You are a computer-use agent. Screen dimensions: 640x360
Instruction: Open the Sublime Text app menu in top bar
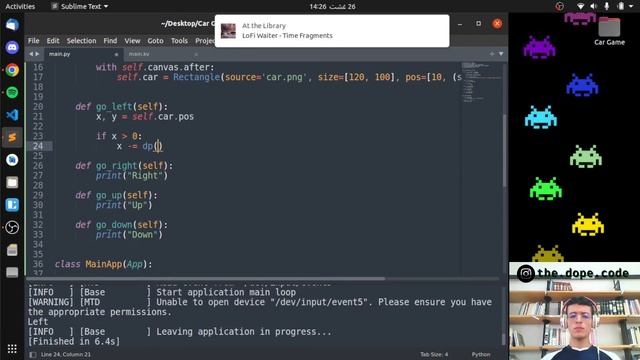click(80, 6)
